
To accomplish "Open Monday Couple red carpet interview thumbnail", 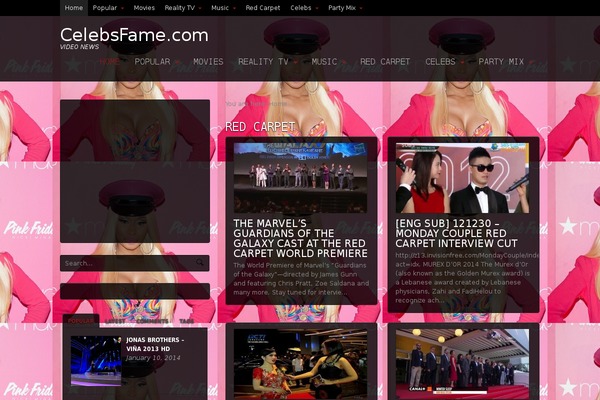I will [462, 178].
